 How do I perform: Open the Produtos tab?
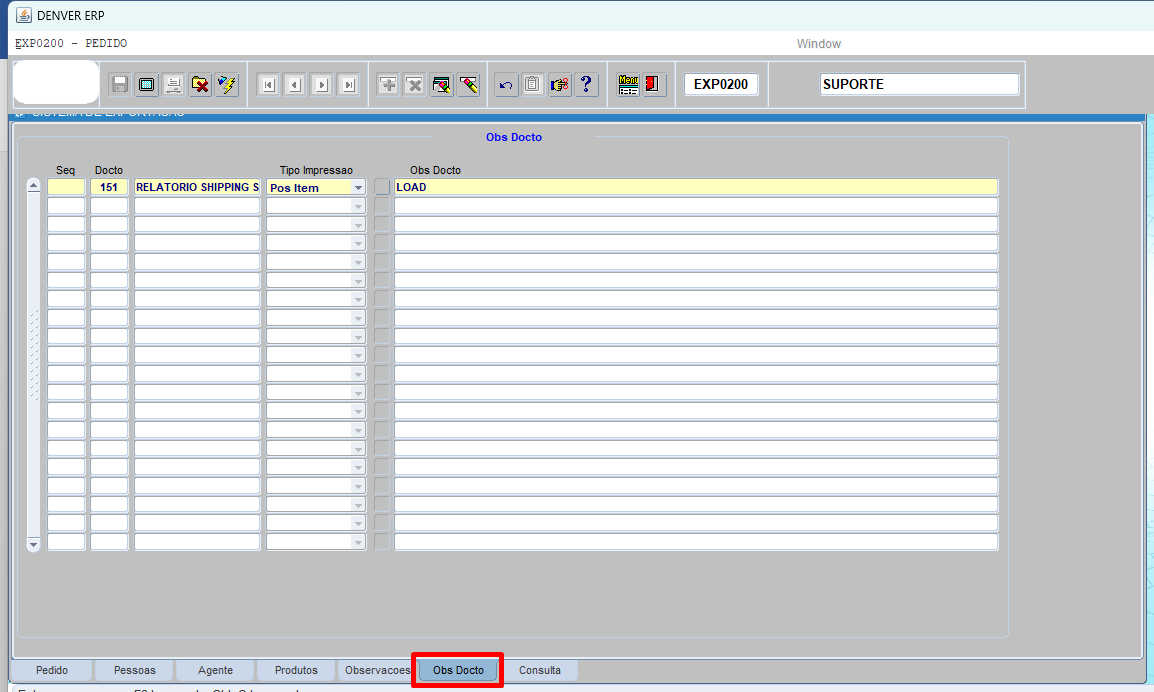tap(297, 670)
